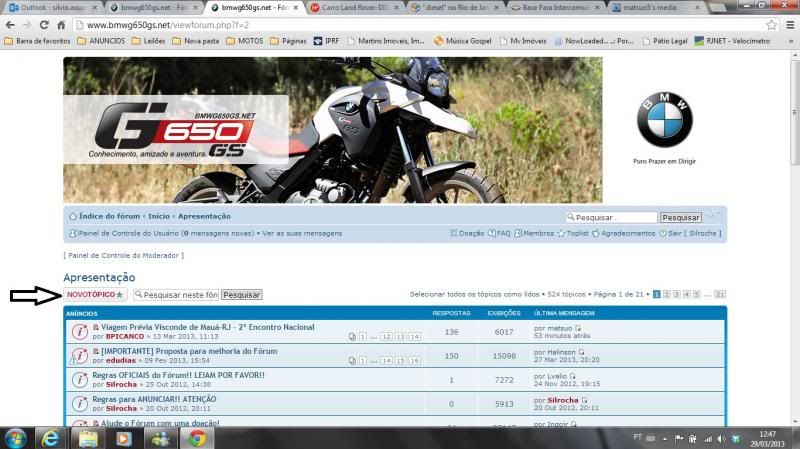Open the Windows Start button
The image size is (800, 449).
tap(15, 438)
